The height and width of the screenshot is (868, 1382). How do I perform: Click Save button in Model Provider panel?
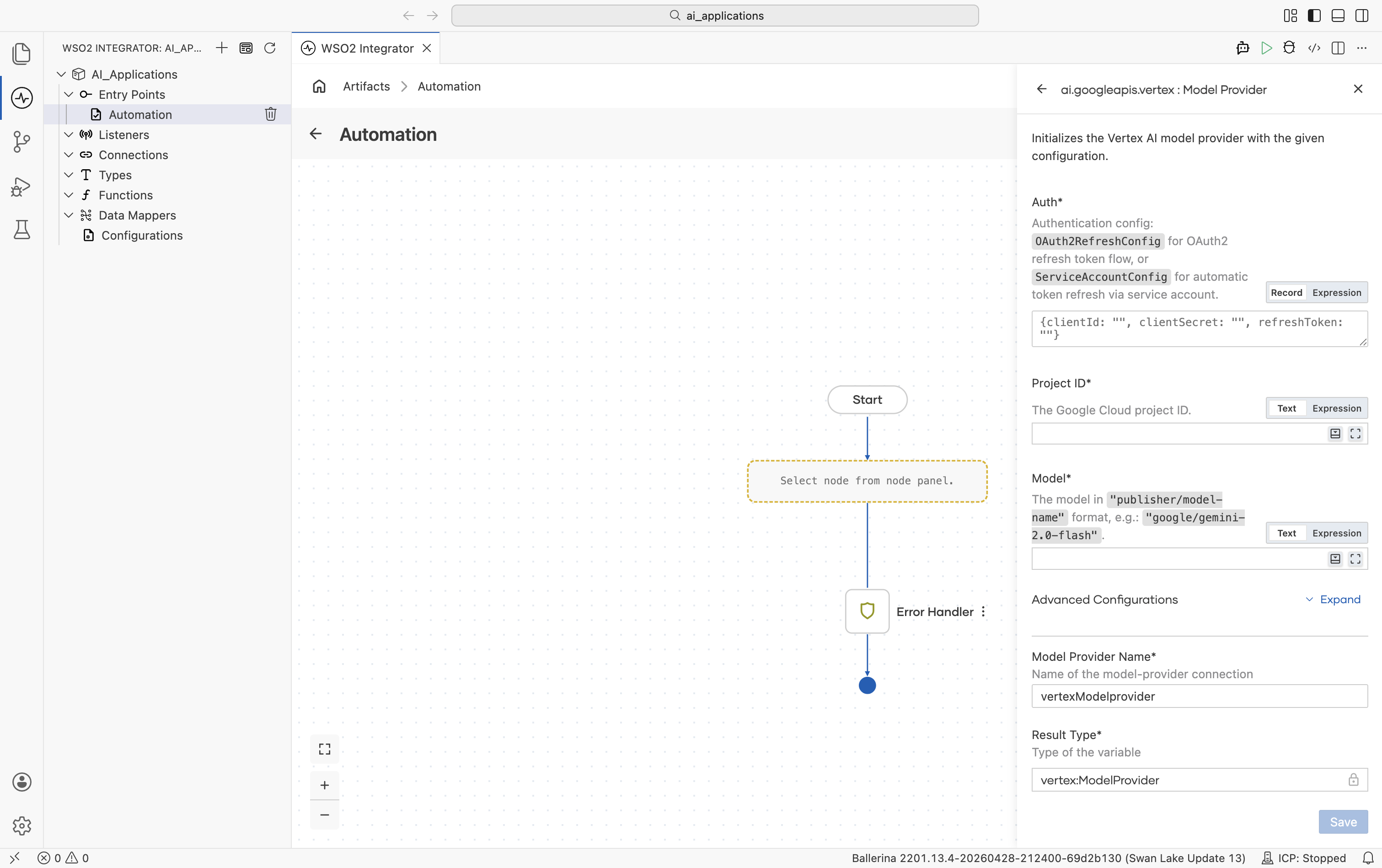(1343, 821)
